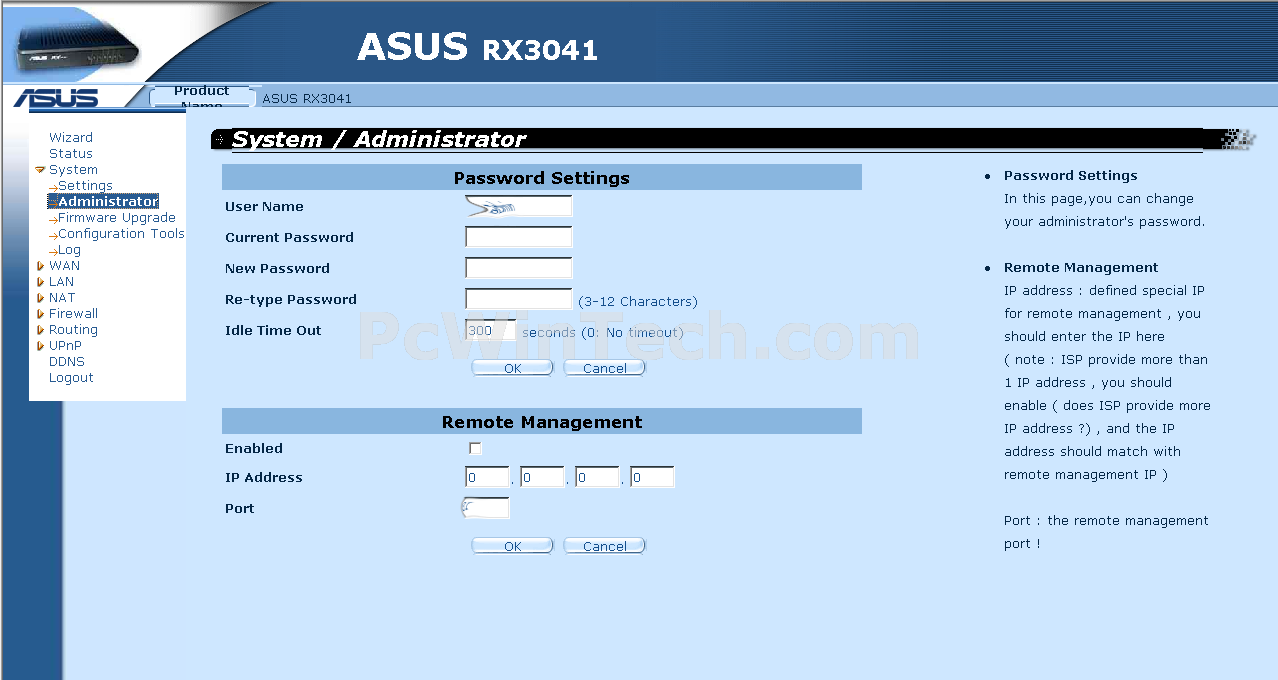Click the 'Password Settings' help bullet heading

(x=1071, y=176)
